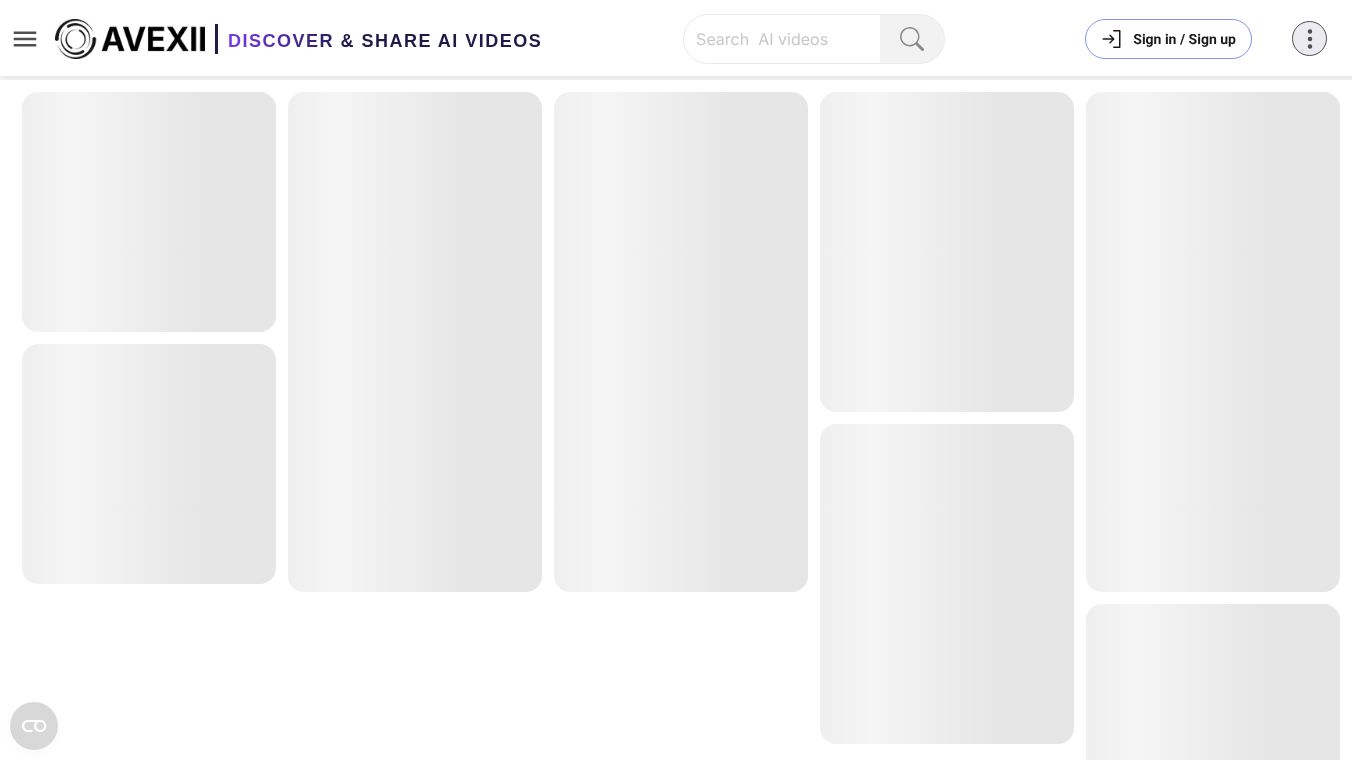
Task: Click the round floating button at bottom-left
Action: coord(34,726)
